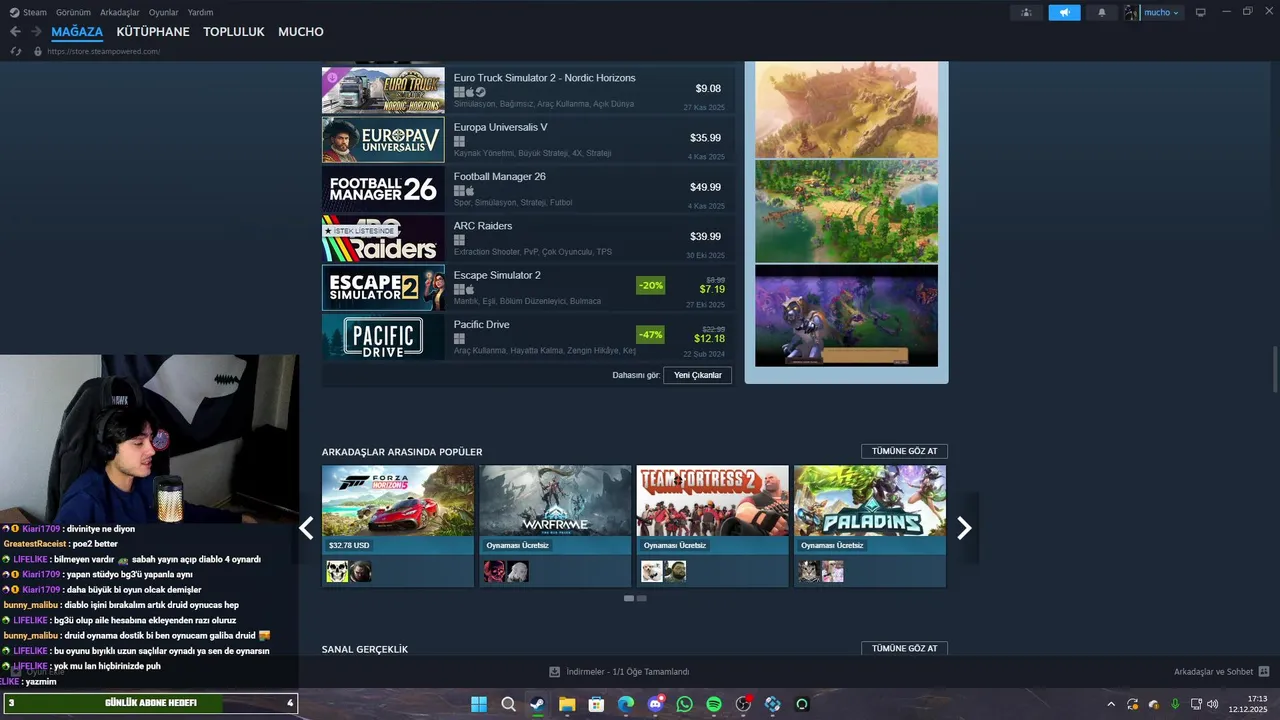
Task: Open the notifications bell
Action: [1102, 12]
